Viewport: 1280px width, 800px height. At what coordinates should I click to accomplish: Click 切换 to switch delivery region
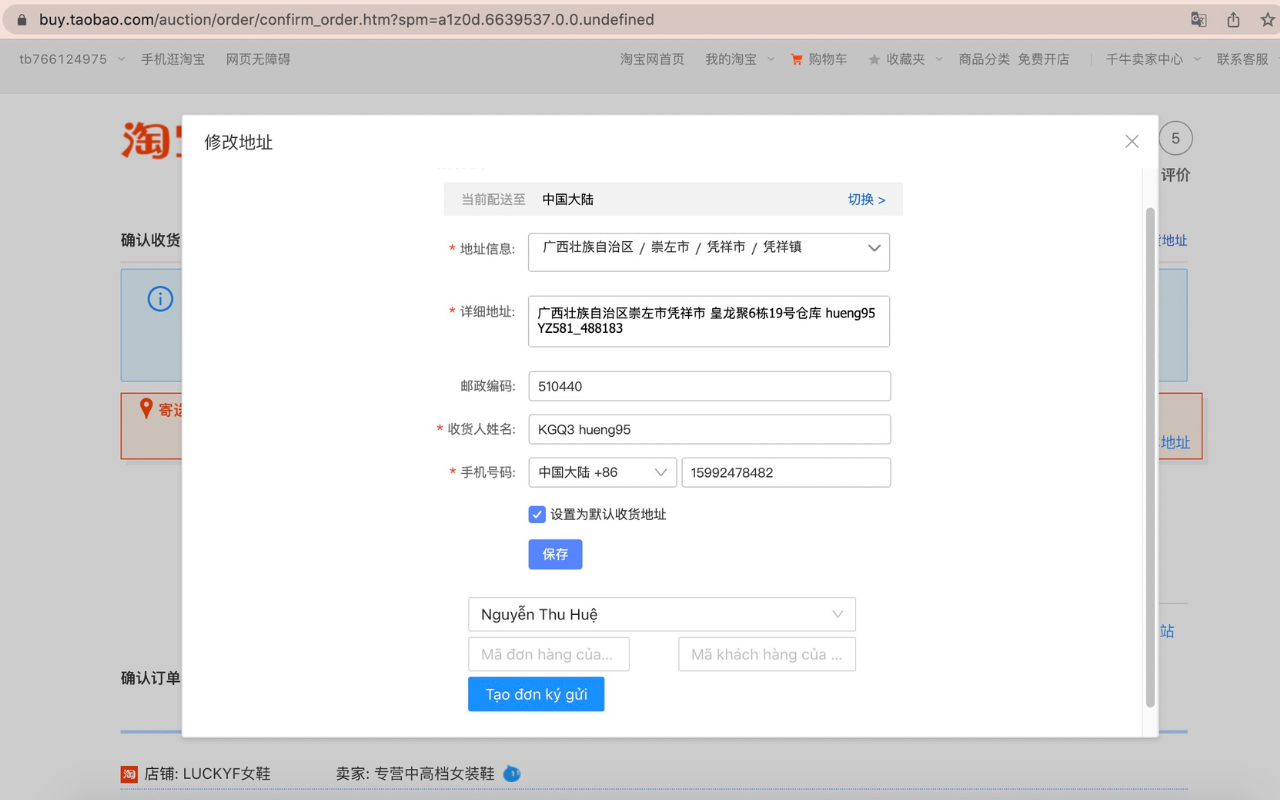[x=866, y=199]
